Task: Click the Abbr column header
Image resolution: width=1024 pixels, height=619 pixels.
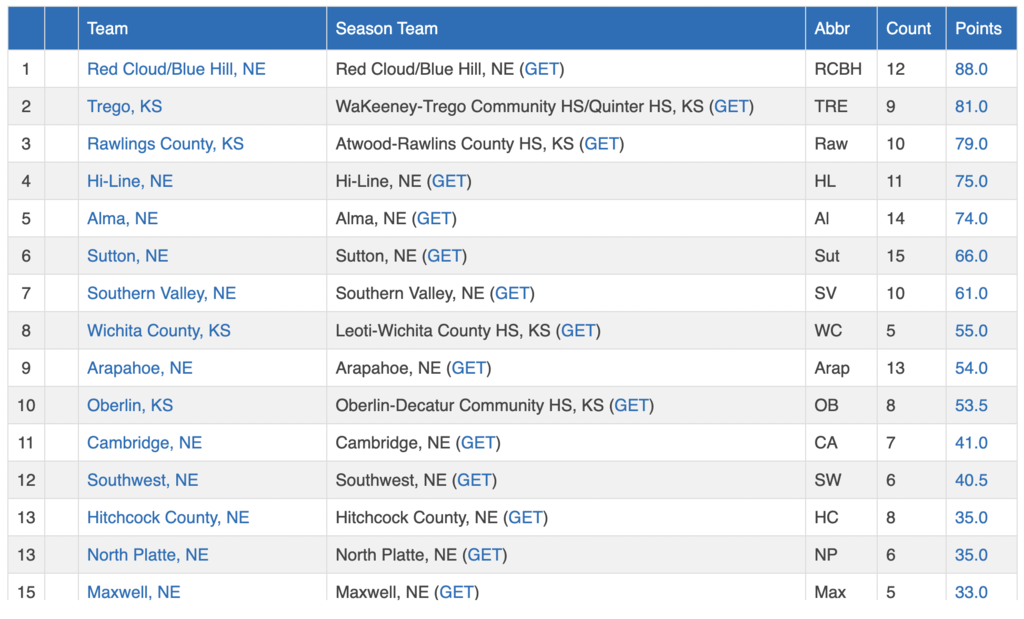Action: (832, 29)
